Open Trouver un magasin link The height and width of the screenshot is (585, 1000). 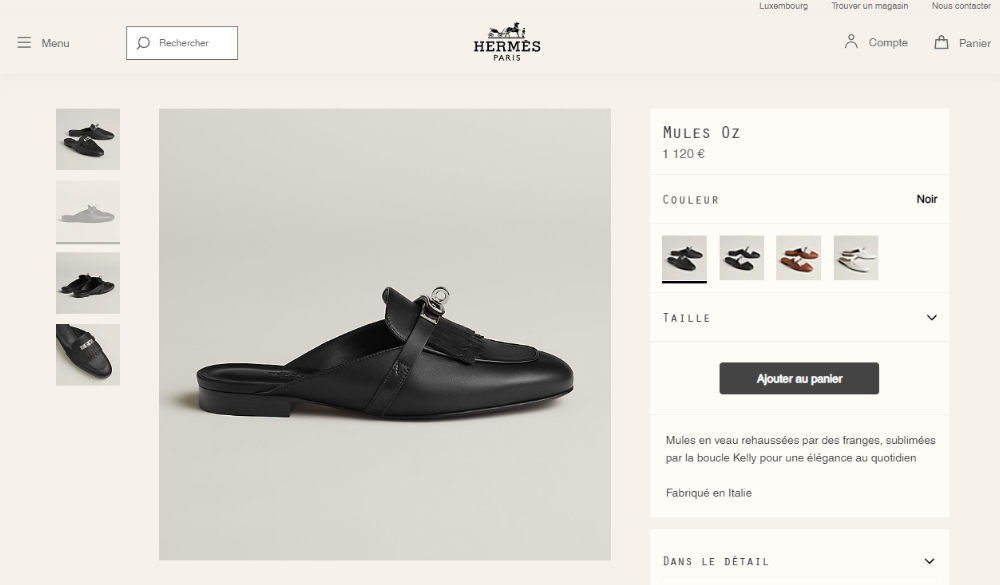[869, 6]
